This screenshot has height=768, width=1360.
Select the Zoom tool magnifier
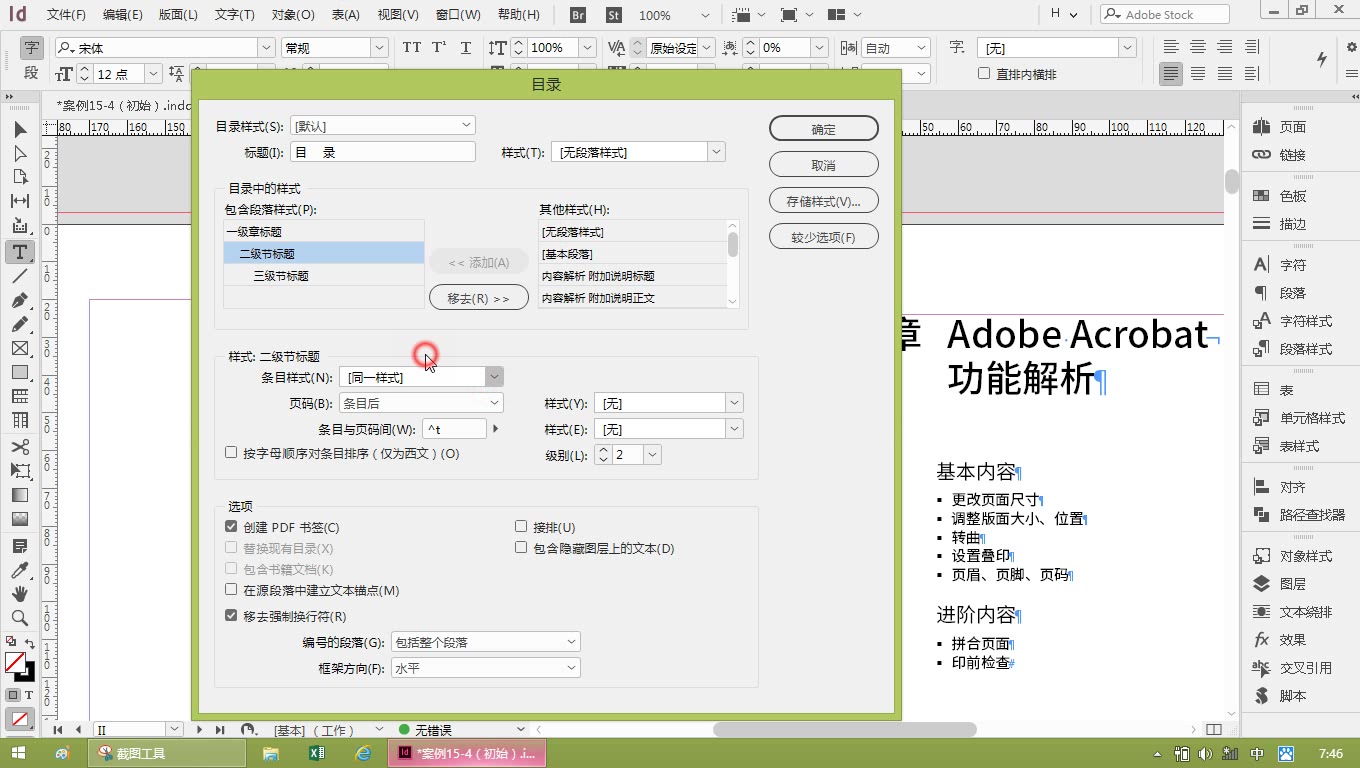(19, 618)
